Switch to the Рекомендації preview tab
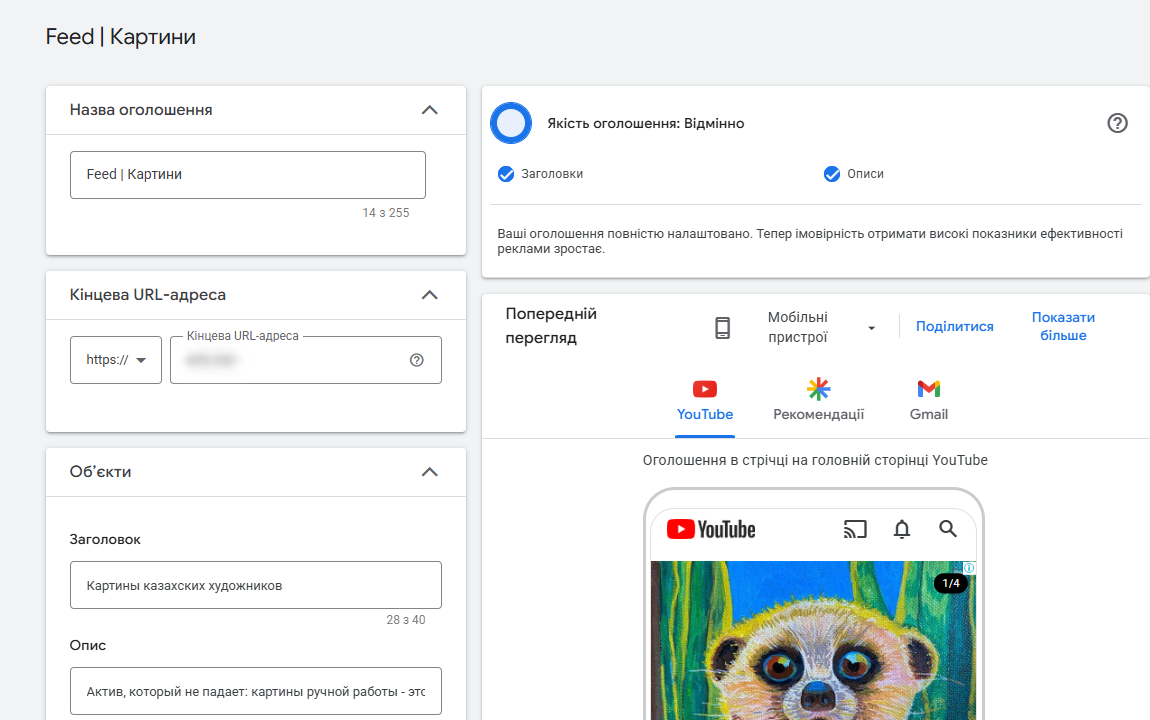The image size is (1150, 720). pyautogui.click(x=818, y=400)
